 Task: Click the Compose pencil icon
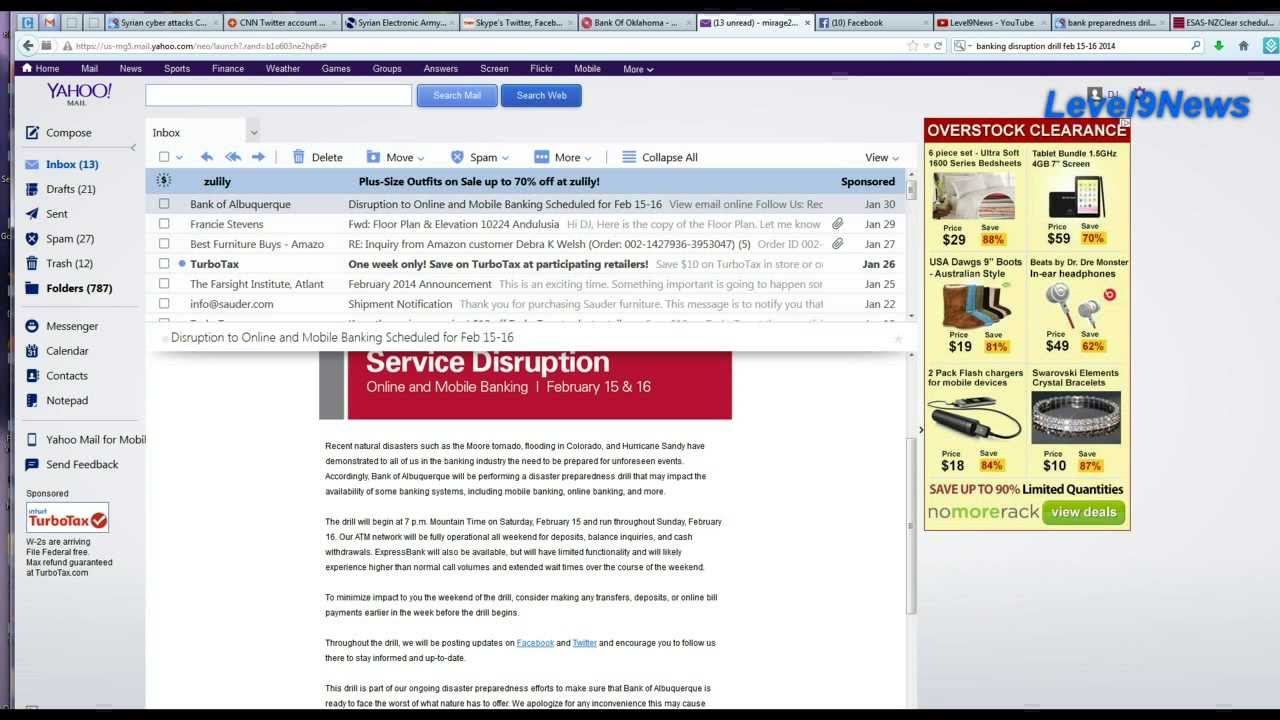click(32, 132)
